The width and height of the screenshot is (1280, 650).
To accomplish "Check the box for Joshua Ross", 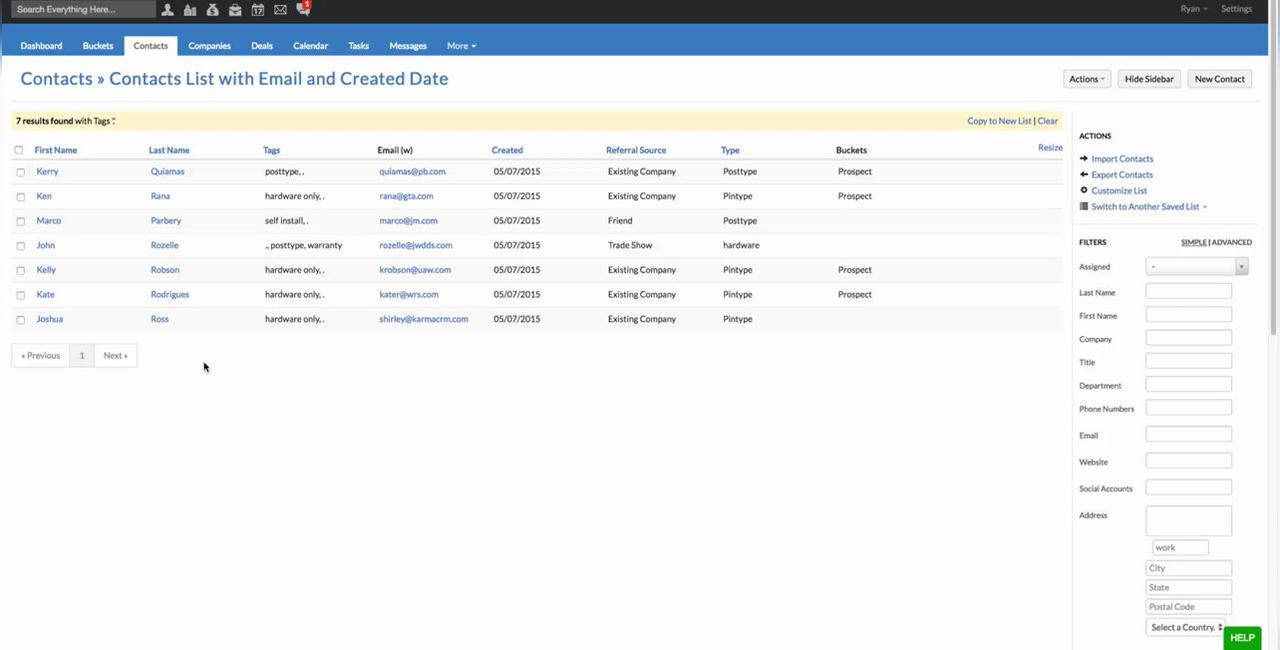I will coord(20,319).
